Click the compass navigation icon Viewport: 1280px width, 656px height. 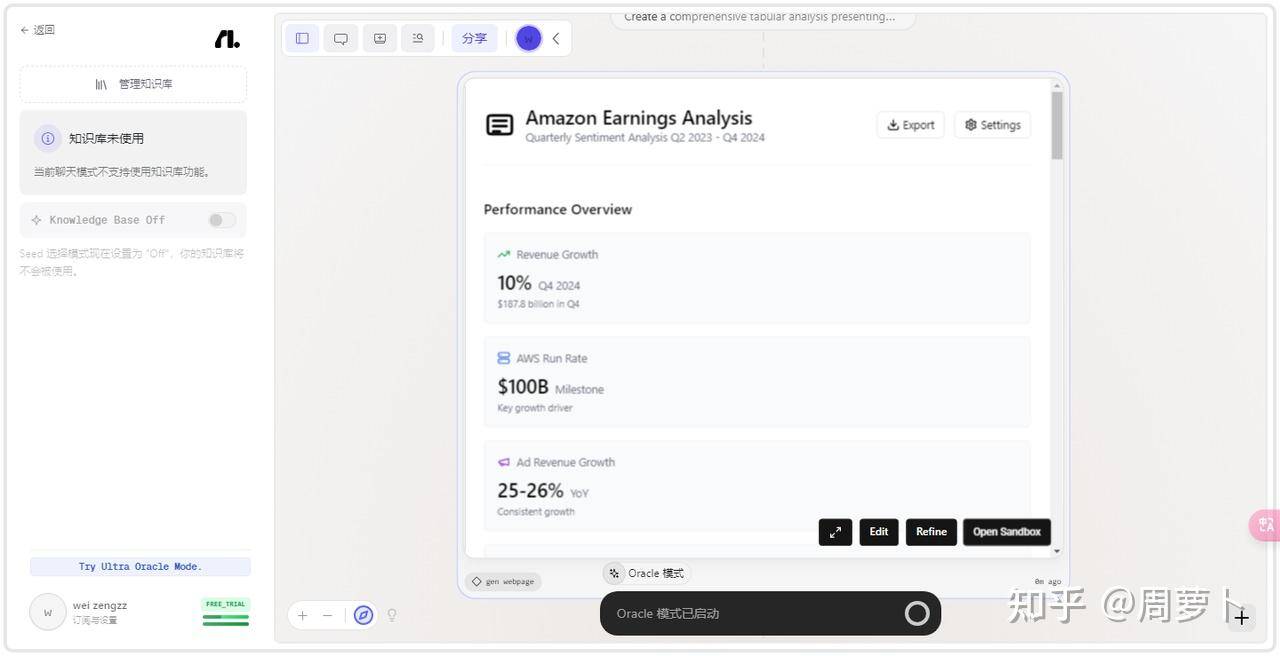pos(364,615)
